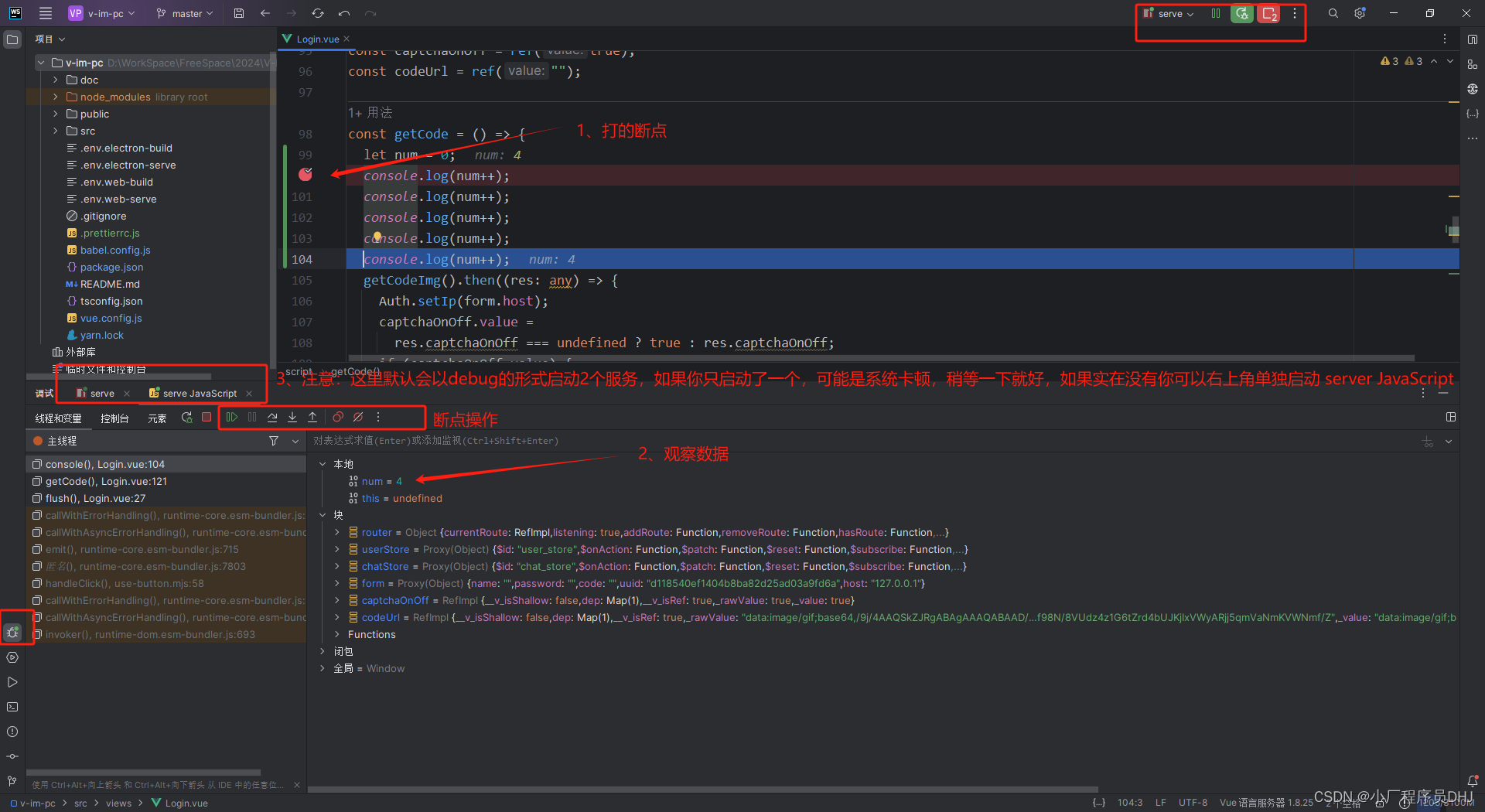The width and height of the screenshot is (1485, 812).
Task: Click the 104:3 cursor position indicator
Action: (x=1129, y=803)
